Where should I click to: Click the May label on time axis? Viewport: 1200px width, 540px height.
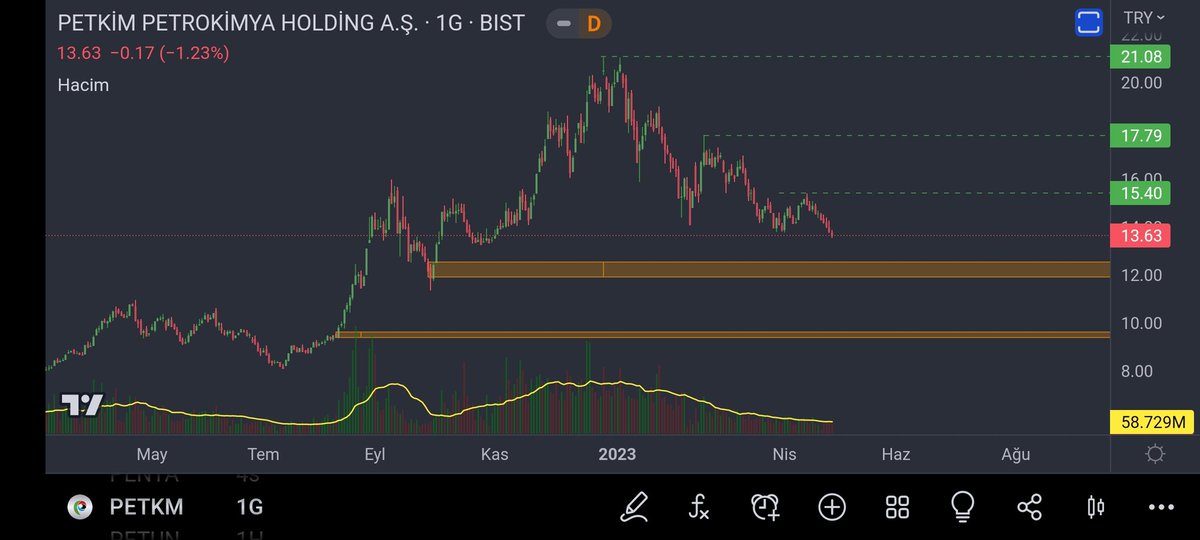click(152, 454)
